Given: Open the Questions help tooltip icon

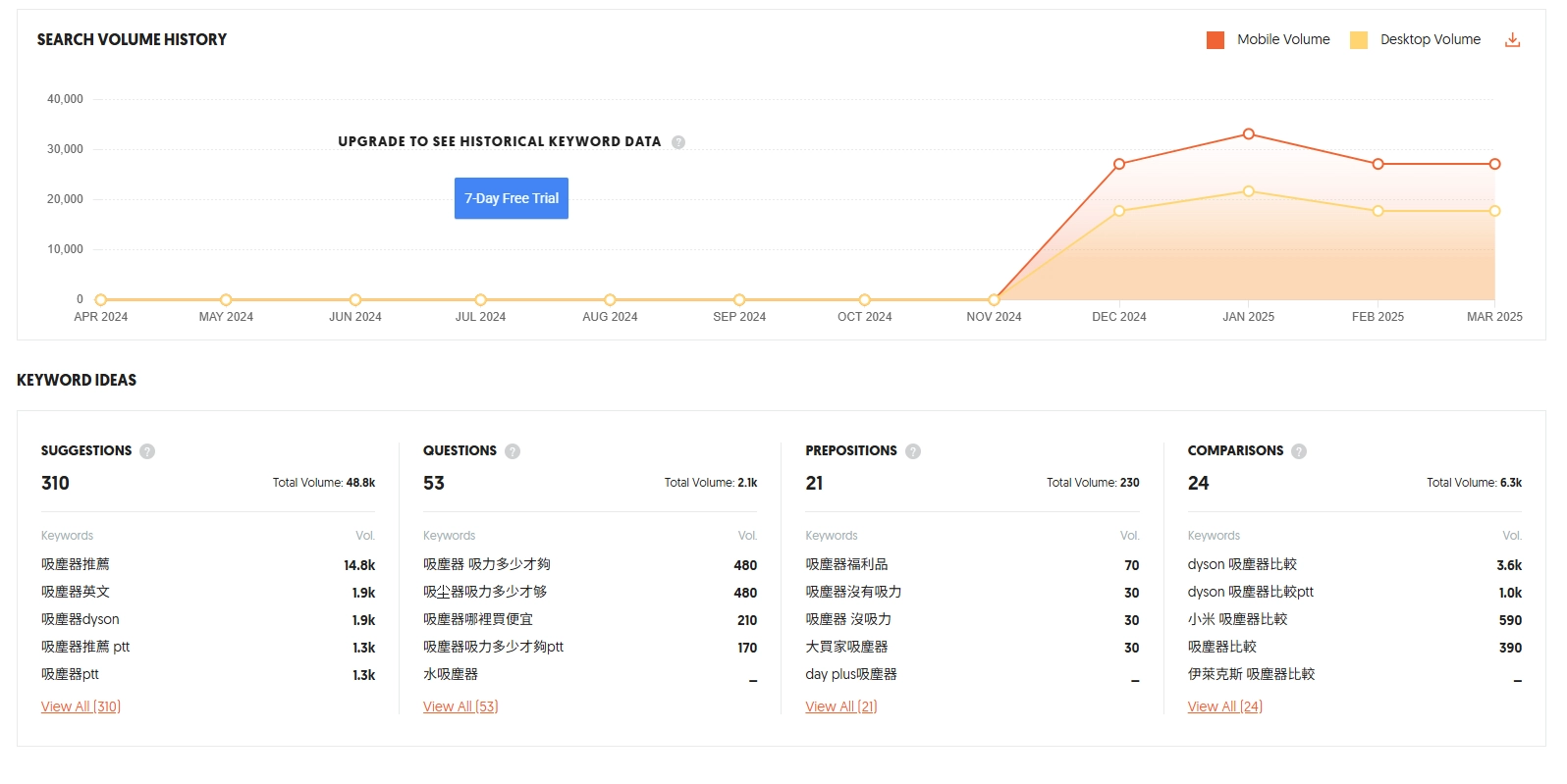Looking at the screenshot, I should click(513, 451).
